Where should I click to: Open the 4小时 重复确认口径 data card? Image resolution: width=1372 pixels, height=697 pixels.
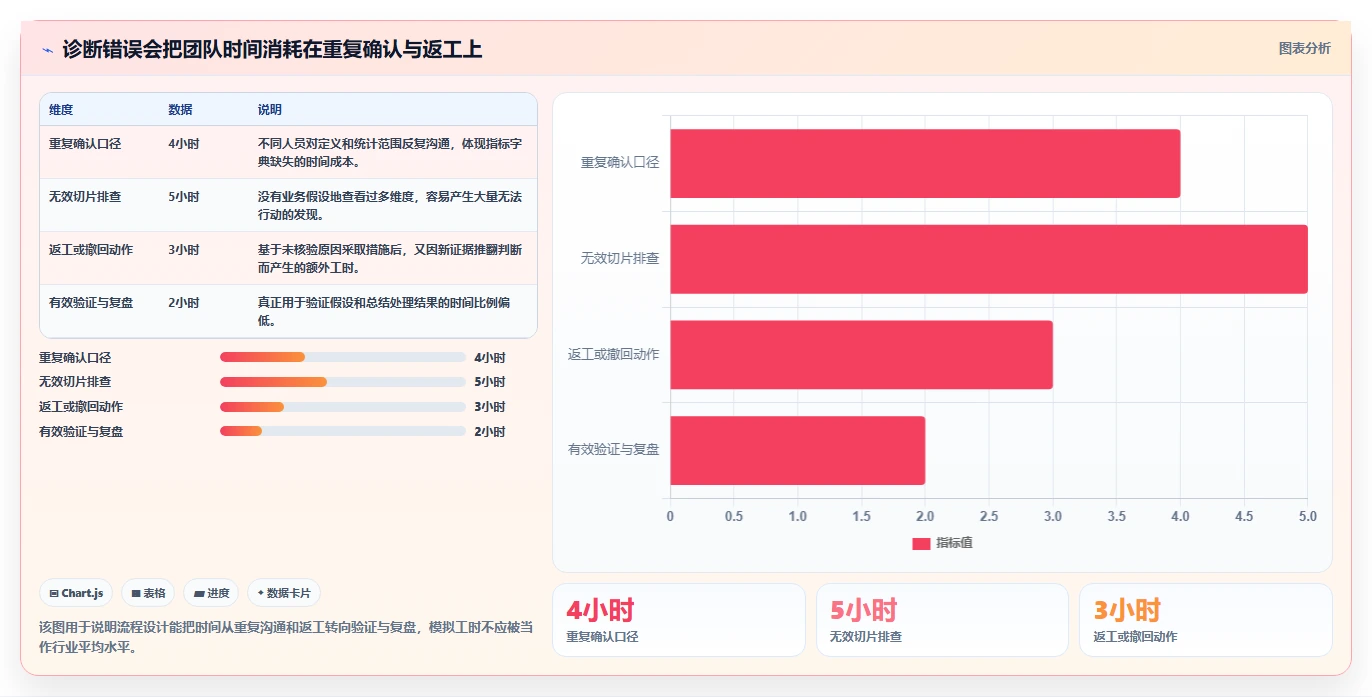click(x=679, y=620)
